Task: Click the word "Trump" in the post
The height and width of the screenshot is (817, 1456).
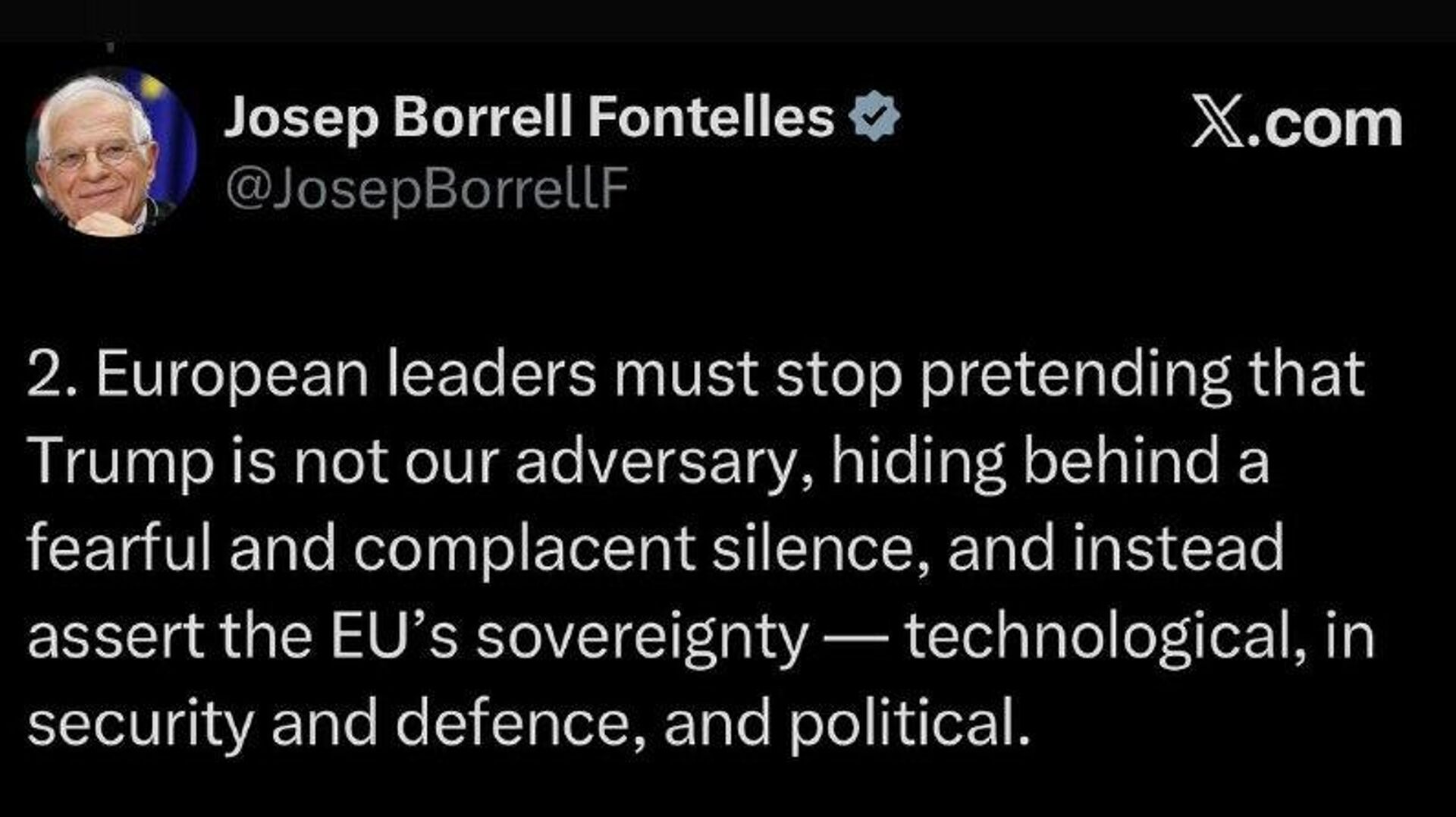Action: 121,460
